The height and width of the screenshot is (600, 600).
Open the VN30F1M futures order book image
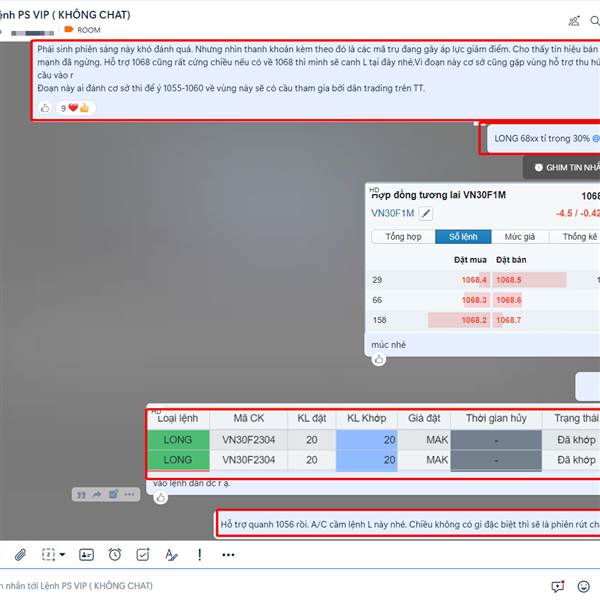(x=483, y=259)
